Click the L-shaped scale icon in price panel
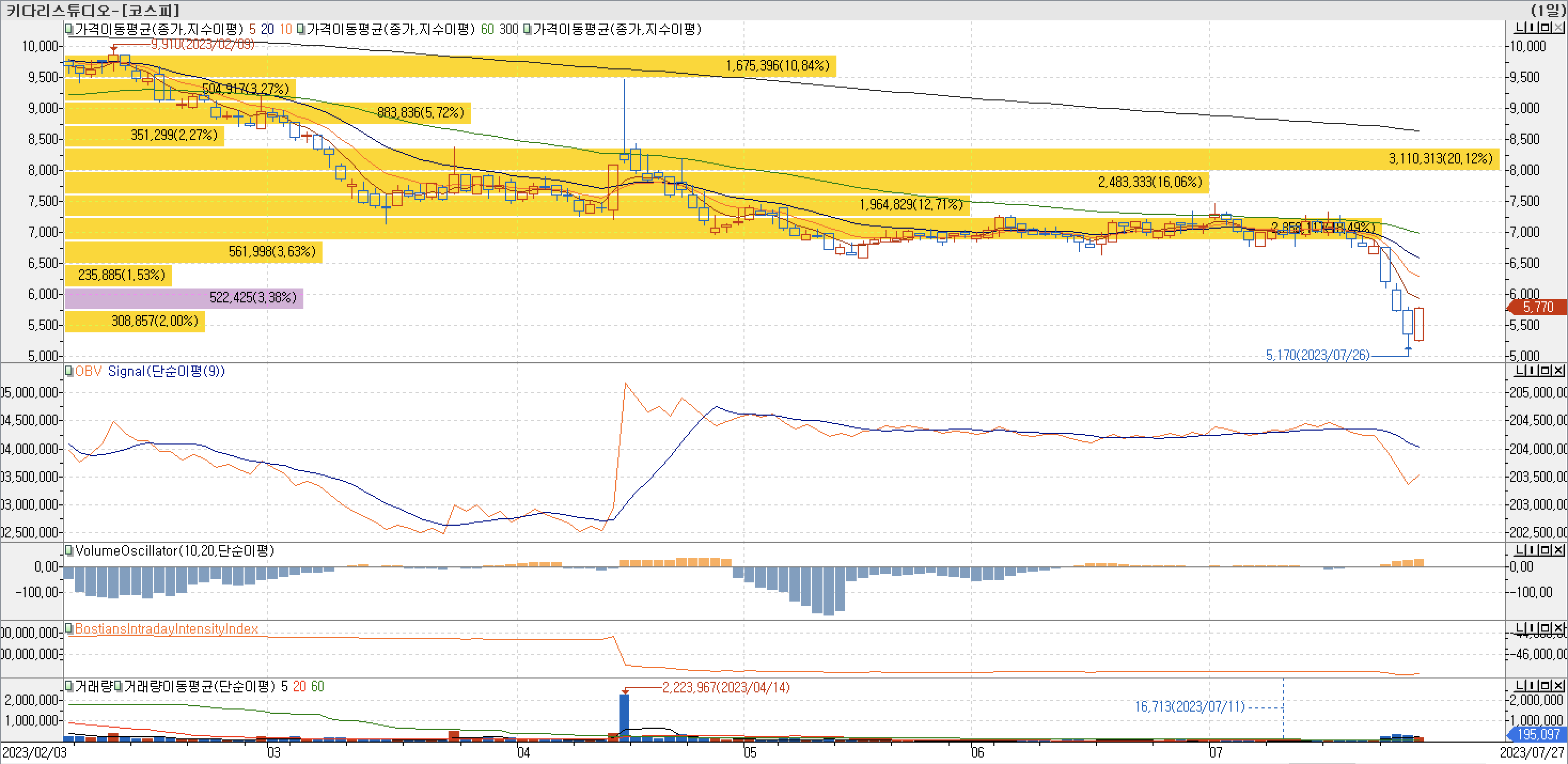1568x764 pixels. (x=1520, y=28)
